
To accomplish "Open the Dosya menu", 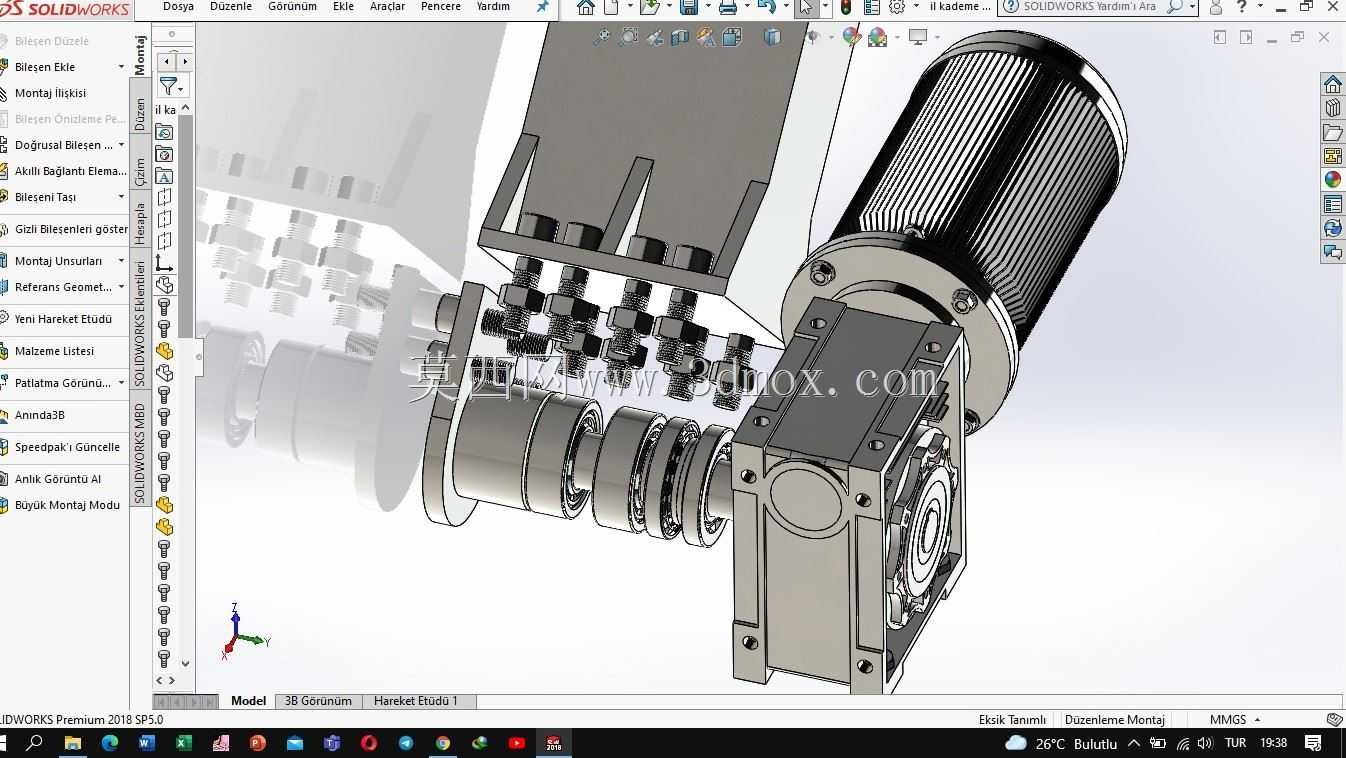I will pos(178,6).
